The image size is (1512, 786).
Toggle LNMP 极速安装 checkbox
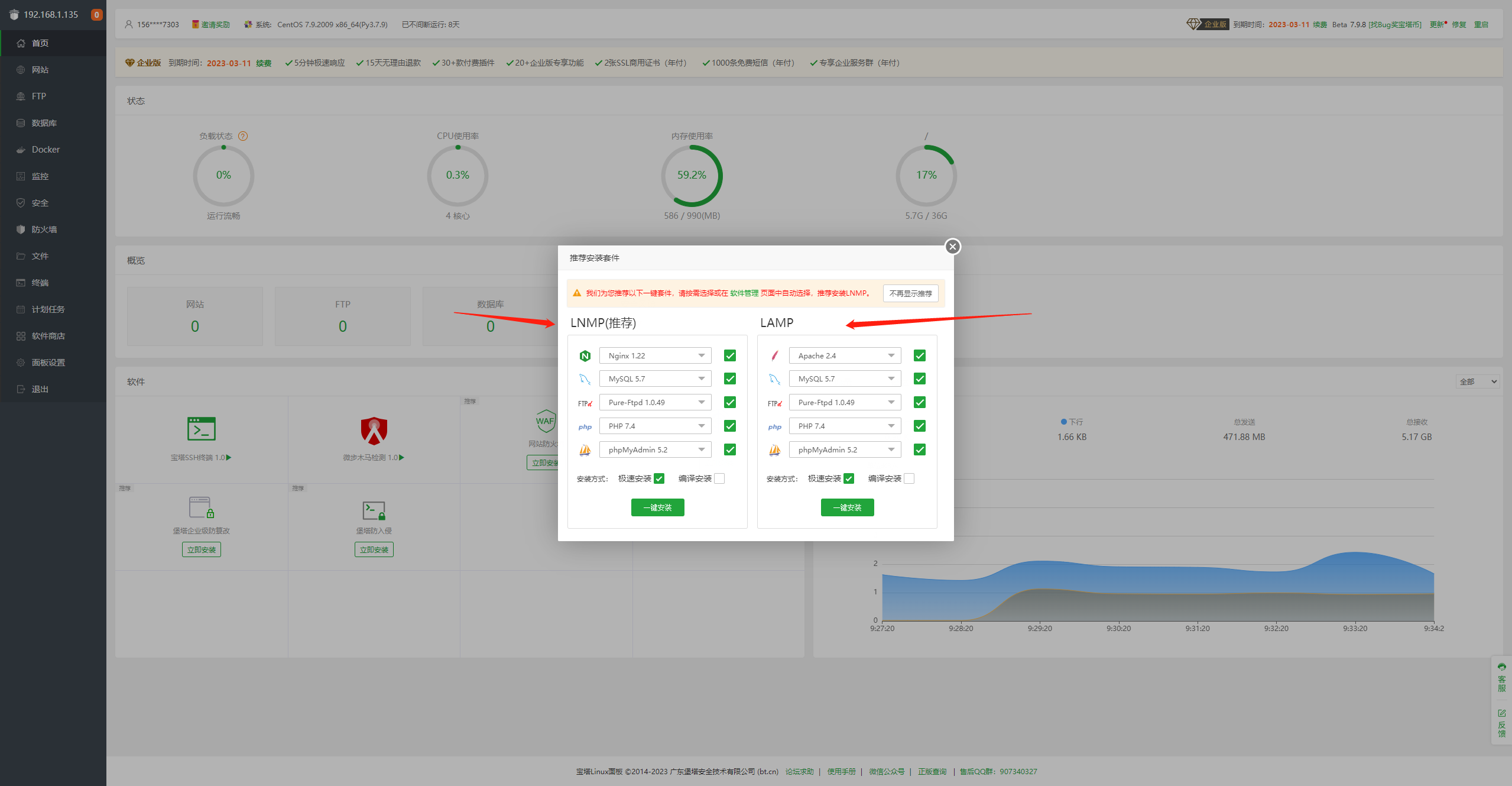(x=663, y=478)
